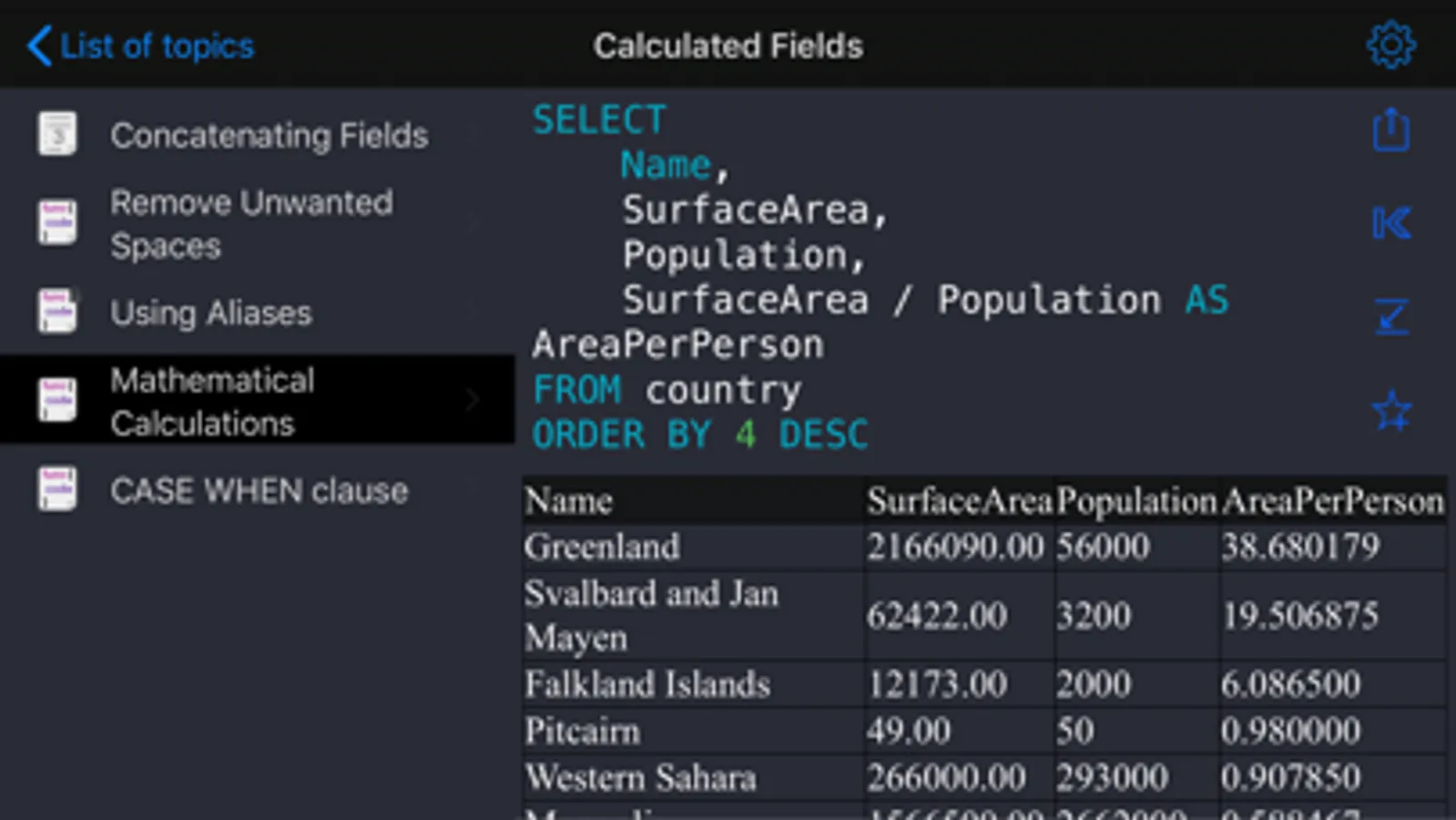Viewport: 1456px width, 820px height.
Task: Open the Concatenating Fields topic
Action: (x=269, y=136)
